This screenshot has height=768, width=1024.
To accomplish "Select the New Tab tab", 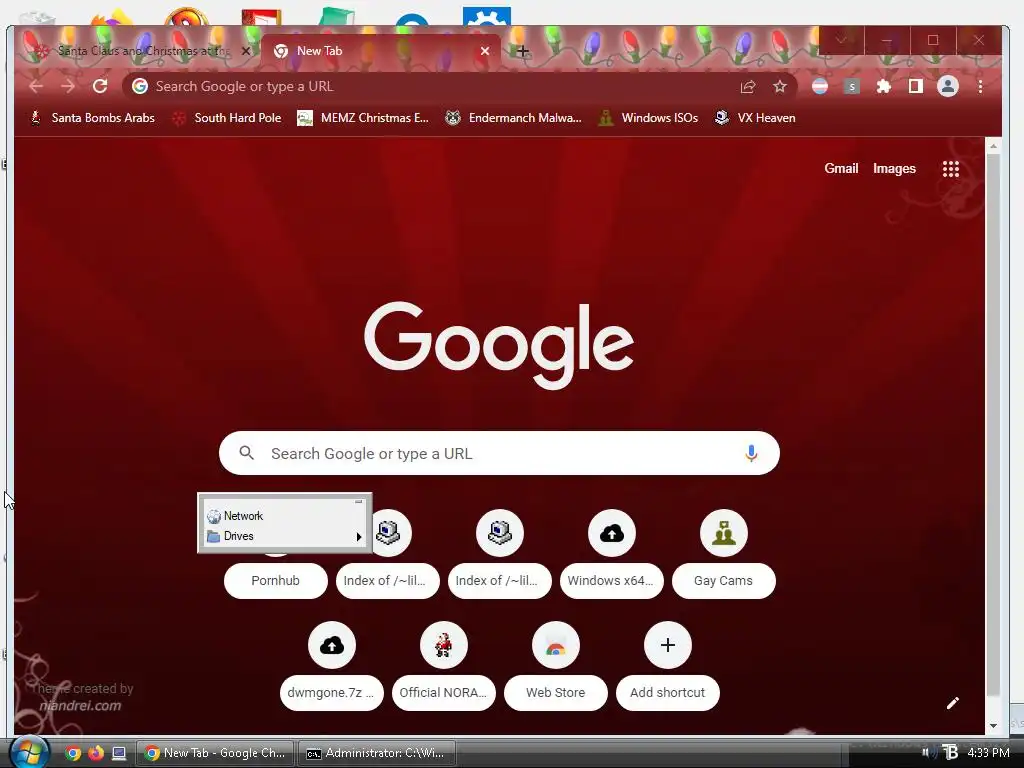I will point(379,51).
